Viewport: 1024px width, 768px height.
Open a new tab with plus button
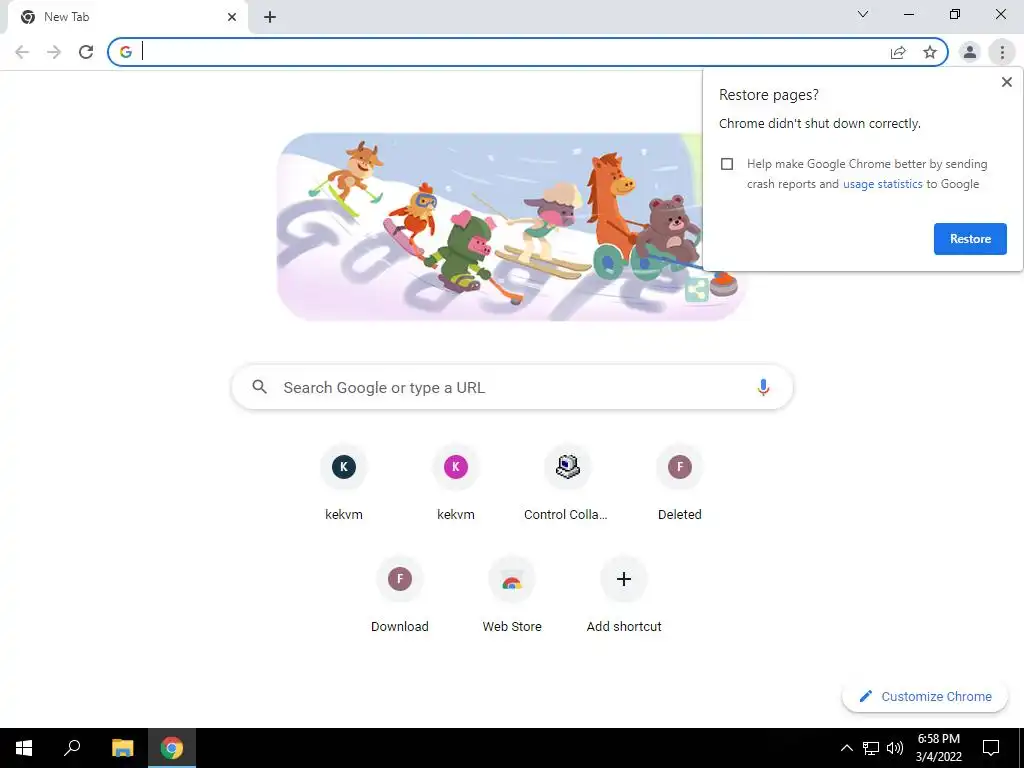pyautogui.click(x=270, y=17)
